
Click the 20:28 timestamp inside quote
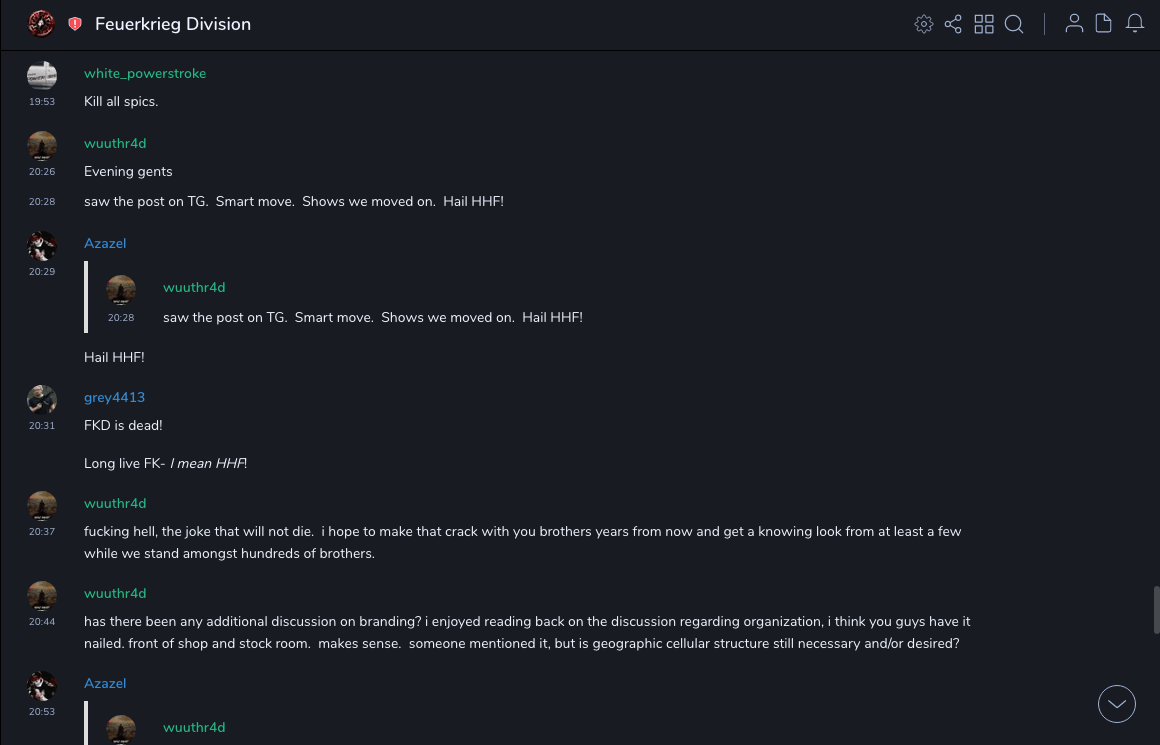coord(121,318)
